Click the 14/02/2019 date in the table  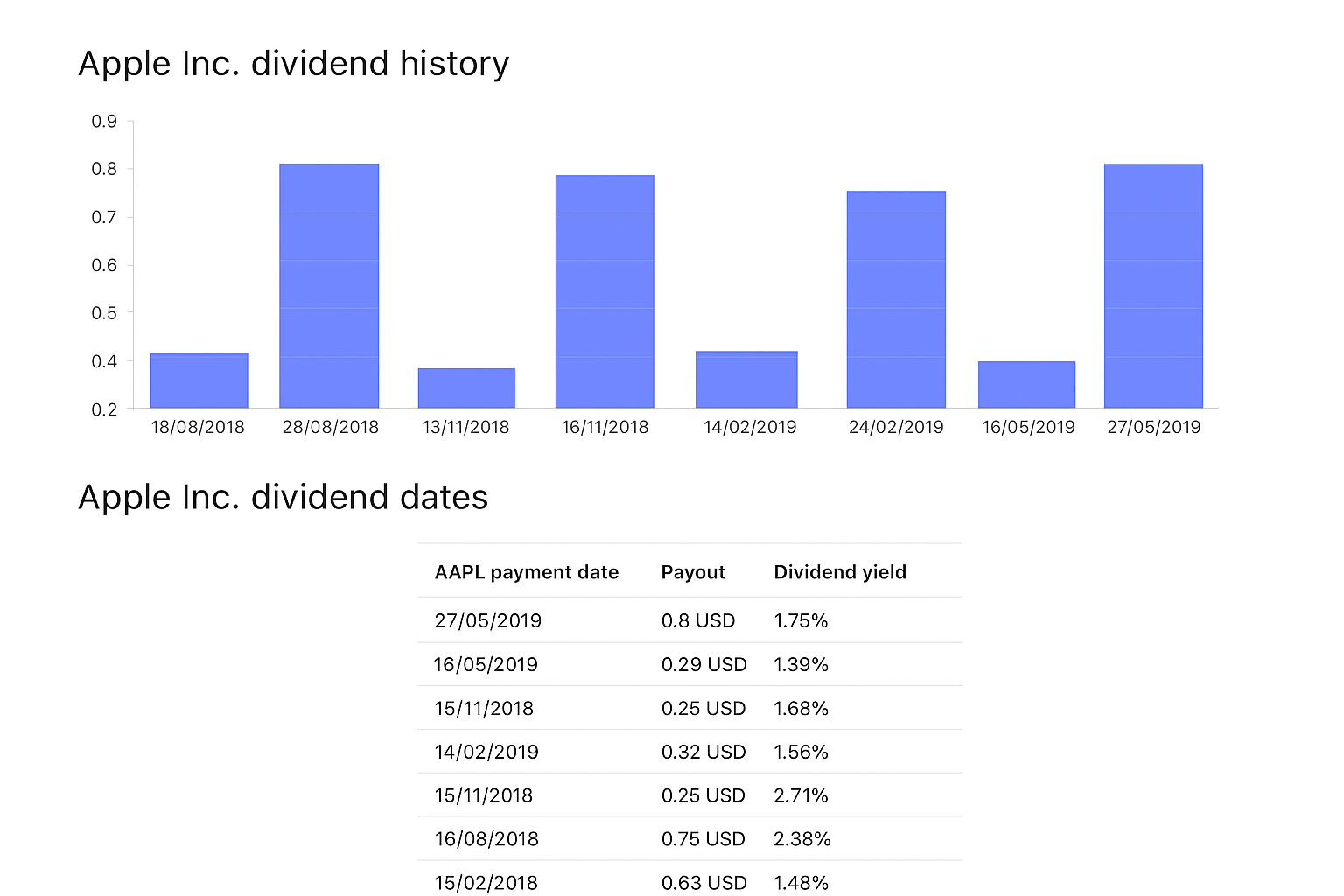(x=486, y=752)
